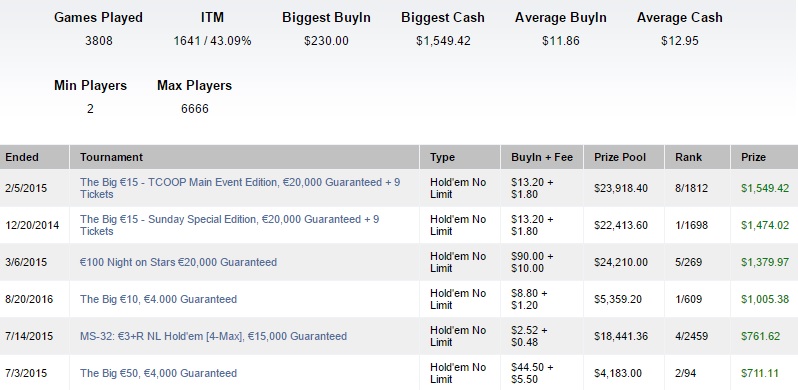The height and width of the screenshot is (390, 798).
Task: Select the $1,549.42 prize cell
Action: pos(764,188)
